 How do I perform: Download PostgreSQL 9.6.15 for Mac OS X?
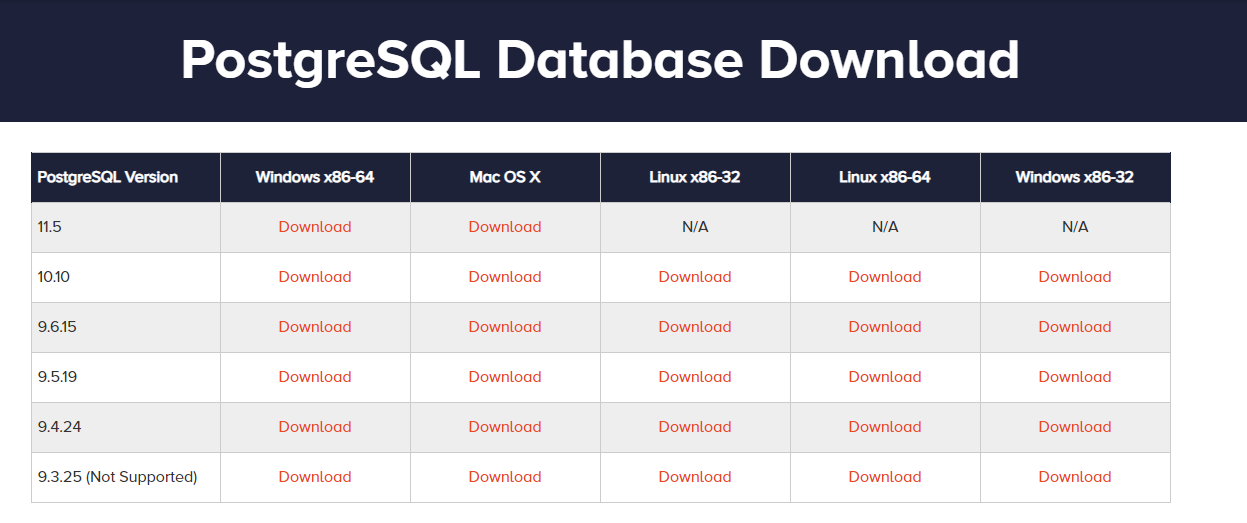click(505, 327)
